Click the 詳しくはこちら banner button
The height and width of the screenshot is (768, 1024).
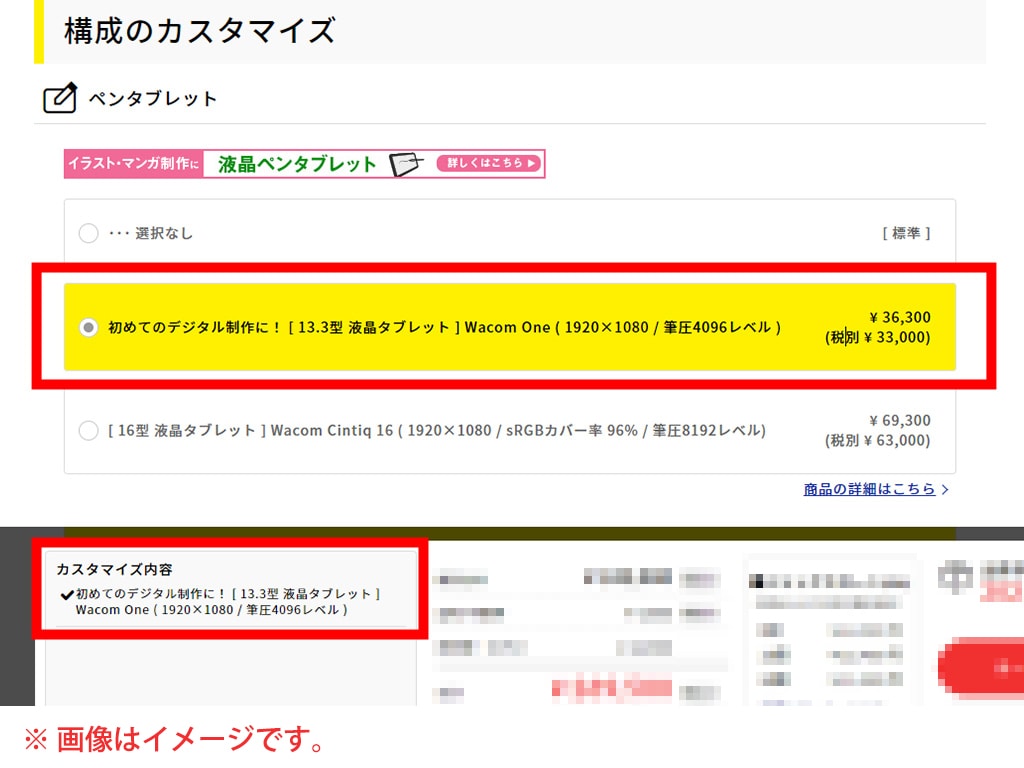coord(490,163)
